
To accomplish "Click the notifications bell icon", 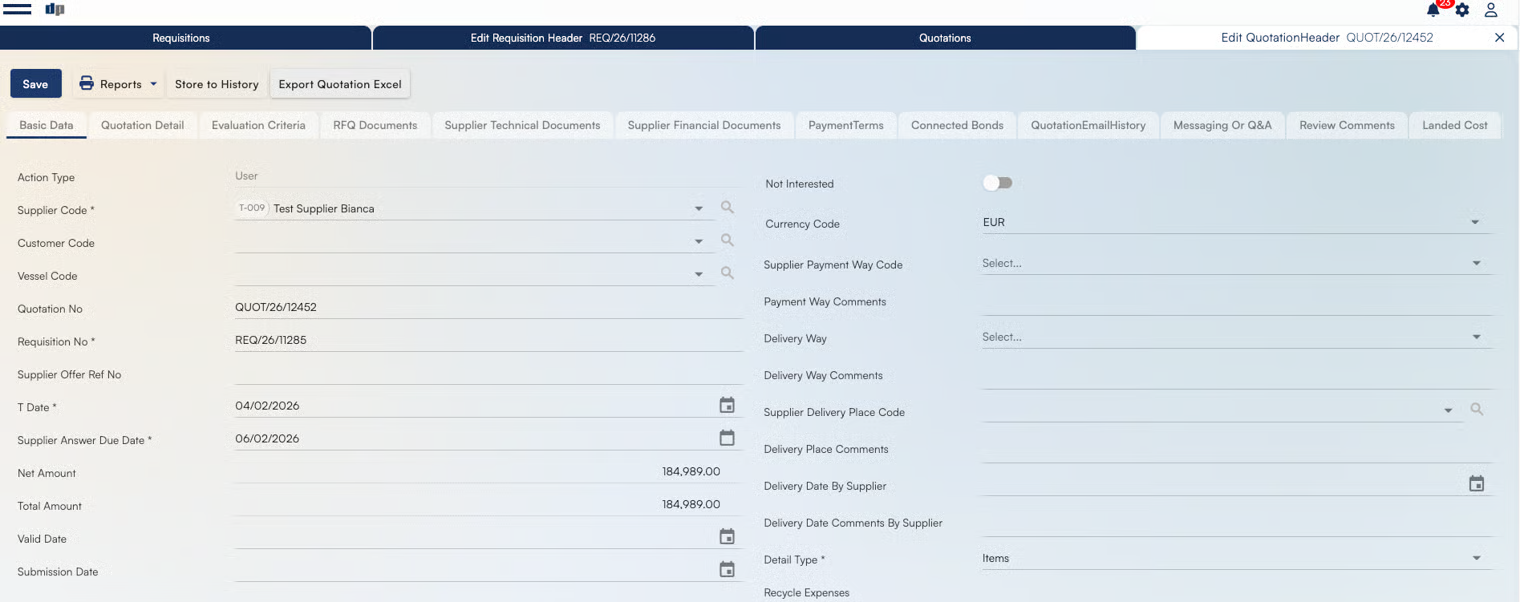I will [x=1433, y=10].
